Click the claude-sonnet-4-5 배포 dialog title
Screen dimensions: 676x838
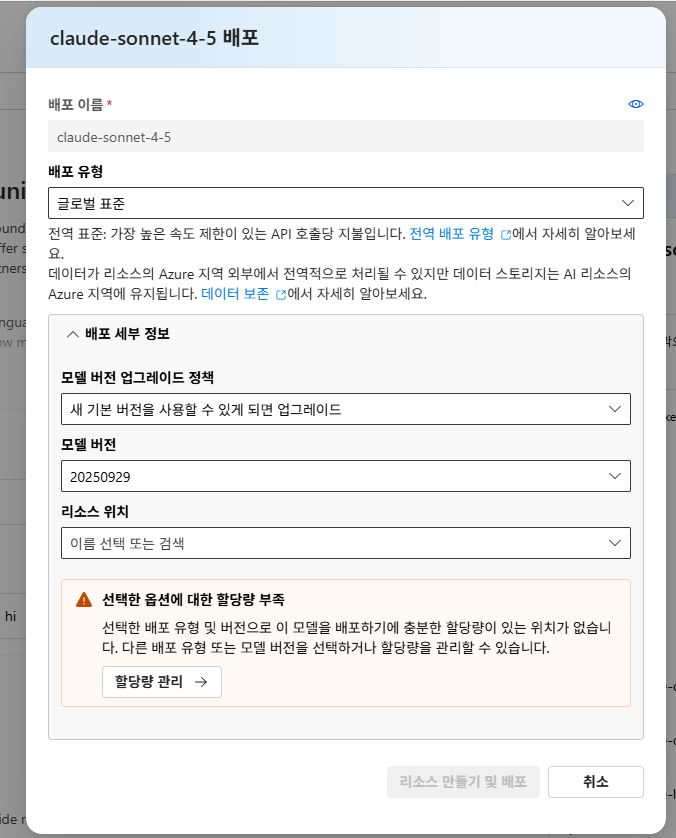coord(154,38)
